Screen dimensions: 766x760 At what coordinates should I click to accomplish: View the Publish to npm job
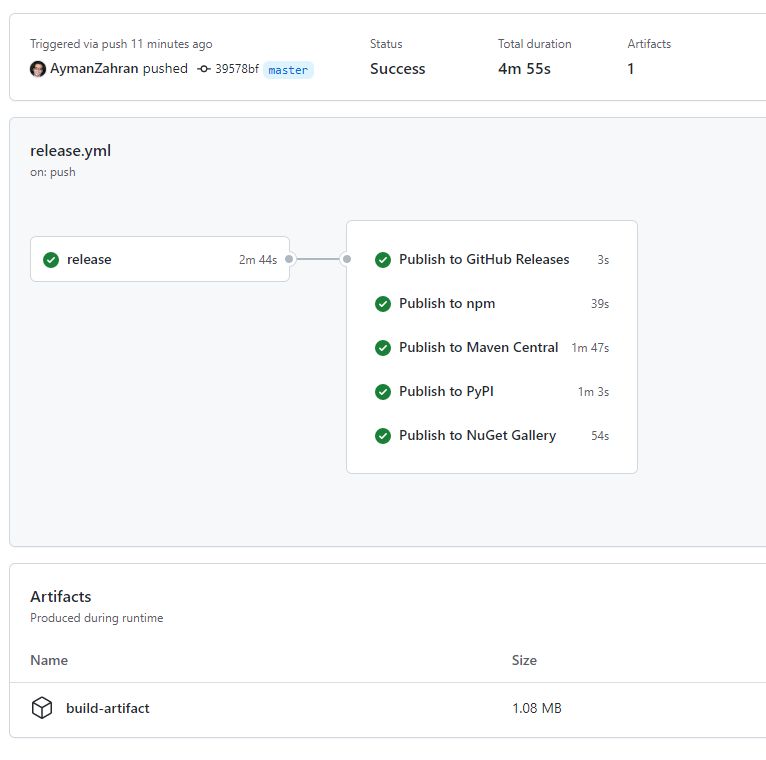[447, 304]
